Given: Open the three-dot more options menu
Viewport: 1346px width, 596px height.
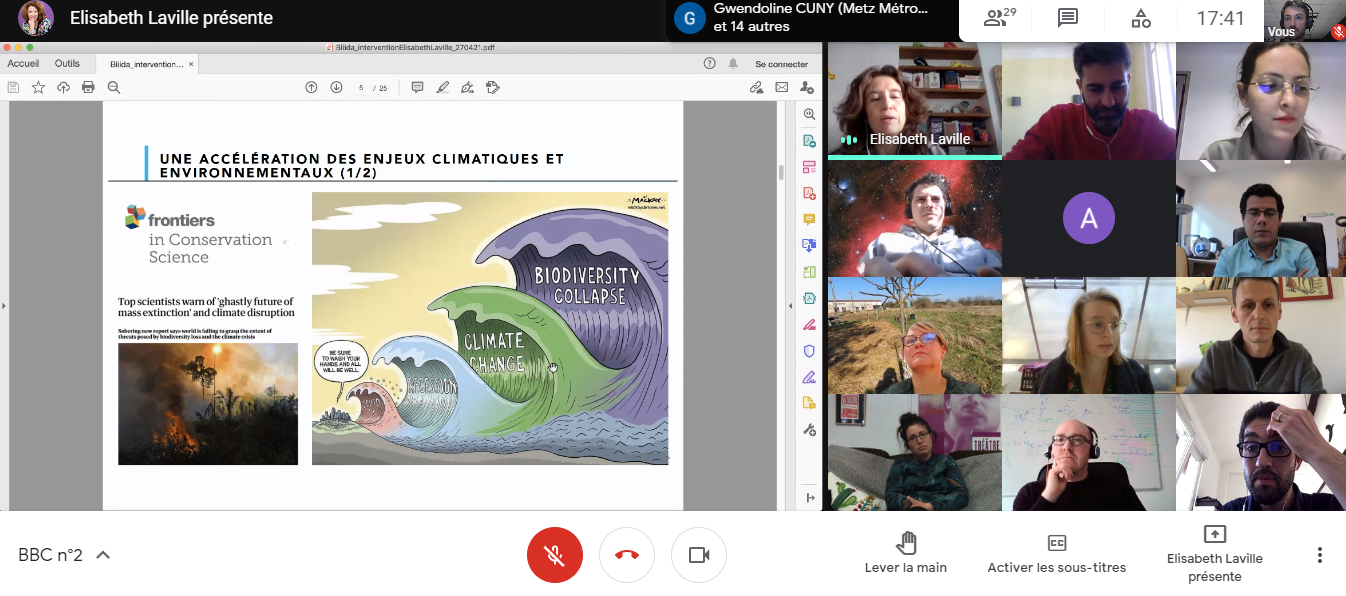Looking at the screenshot, I should (x=1320, y=555).
